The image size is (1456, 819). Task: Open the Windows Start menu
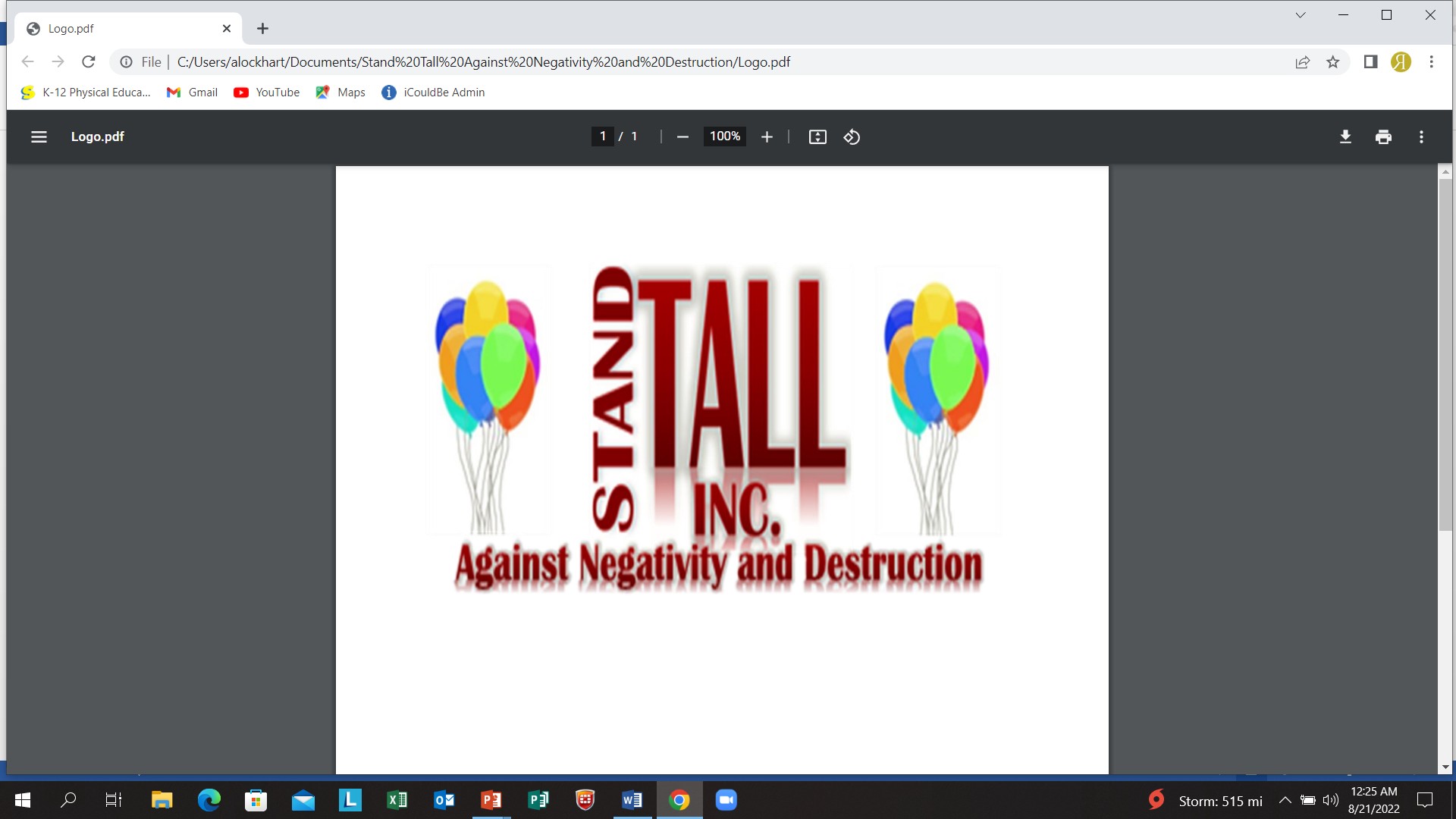pyautogui.click(x=23, y=800)
